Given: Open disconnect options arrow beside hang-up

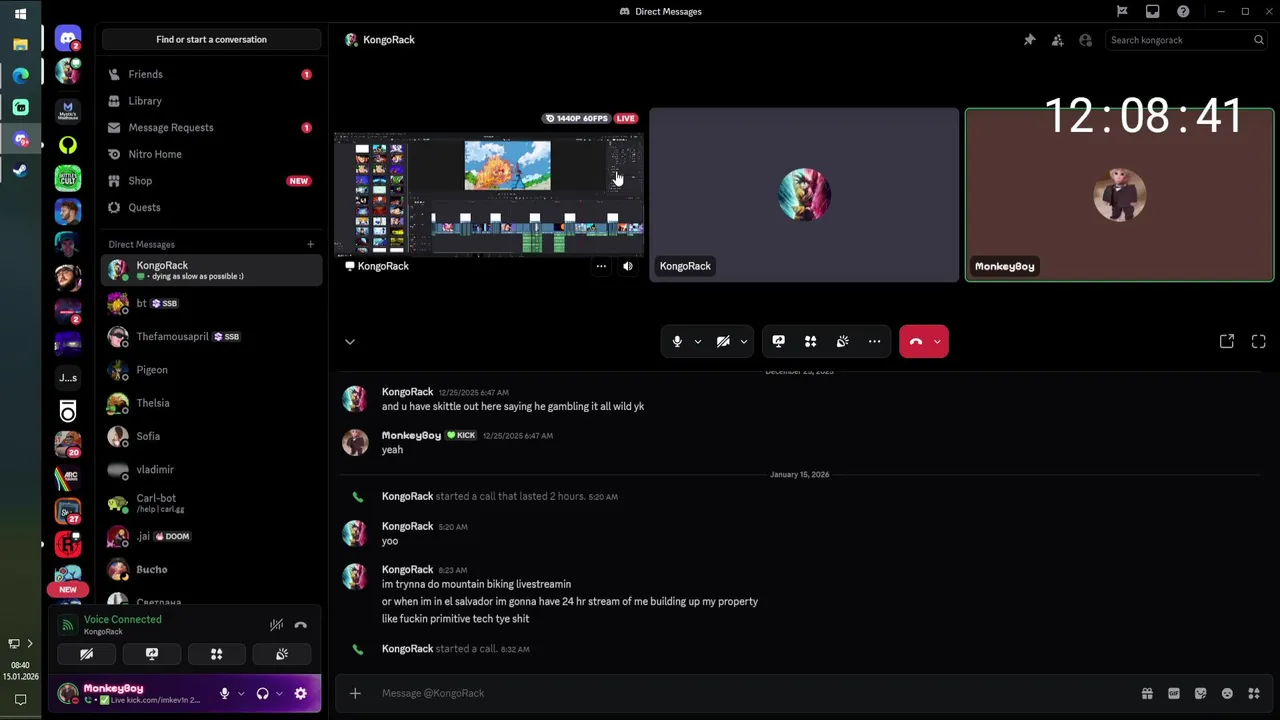Looking at the screenshot, I should click(937, 342).
